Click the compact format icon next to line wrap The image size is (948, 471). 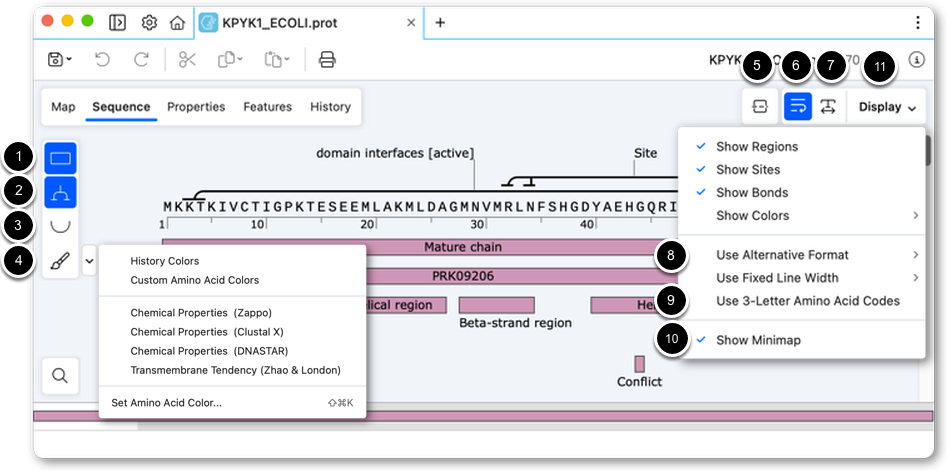pyautogui.click(x=759, y=106)
